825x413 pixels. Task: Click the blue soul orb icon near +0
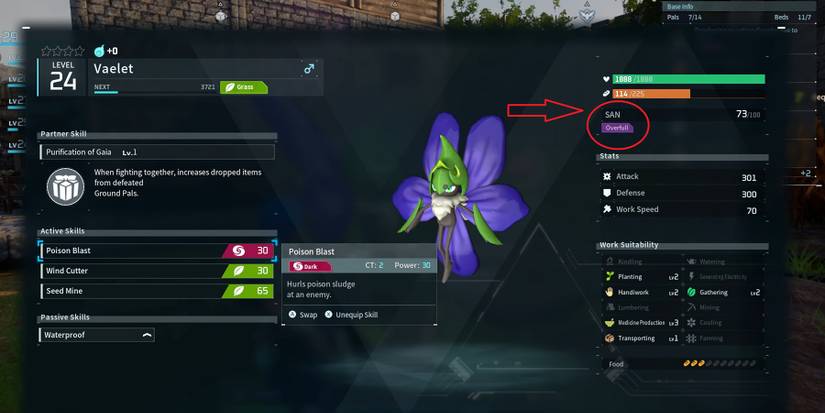[99, 51]
